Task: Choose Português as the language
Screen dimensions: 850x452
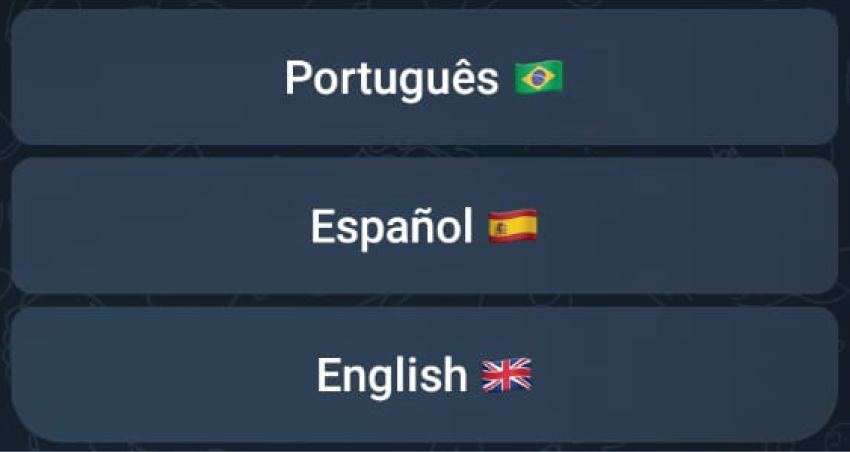Action: click(x=424, y=77)
